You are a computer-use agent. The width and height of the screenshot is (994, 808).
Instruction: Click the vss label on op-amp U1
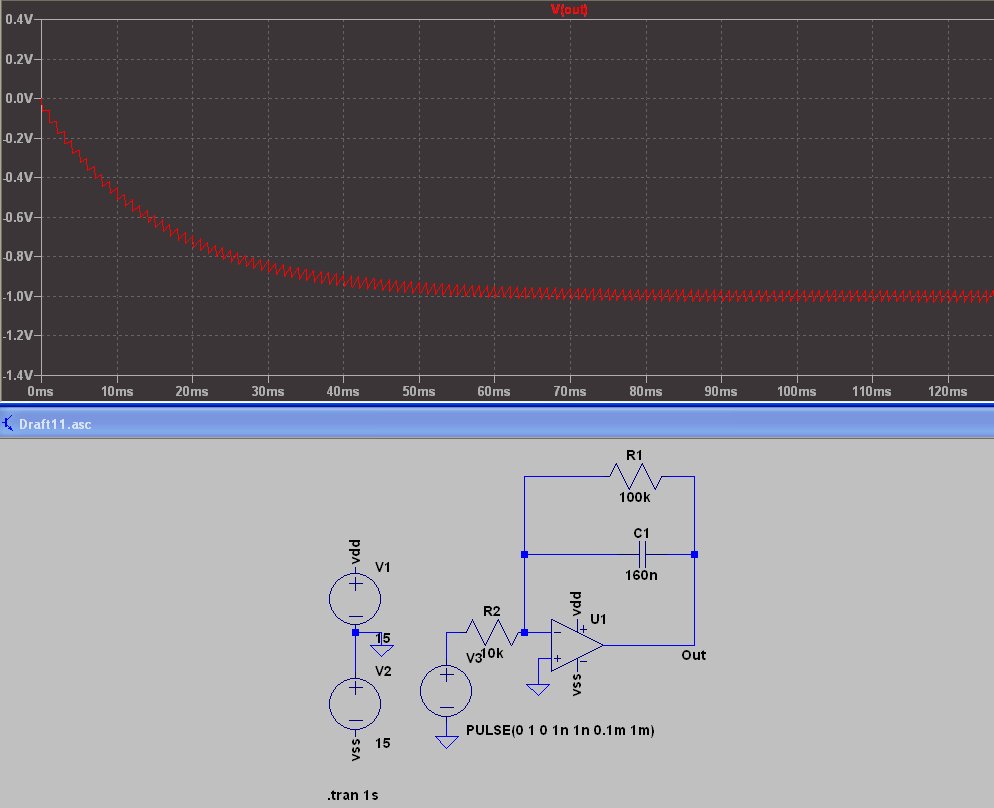pos(576,685)
